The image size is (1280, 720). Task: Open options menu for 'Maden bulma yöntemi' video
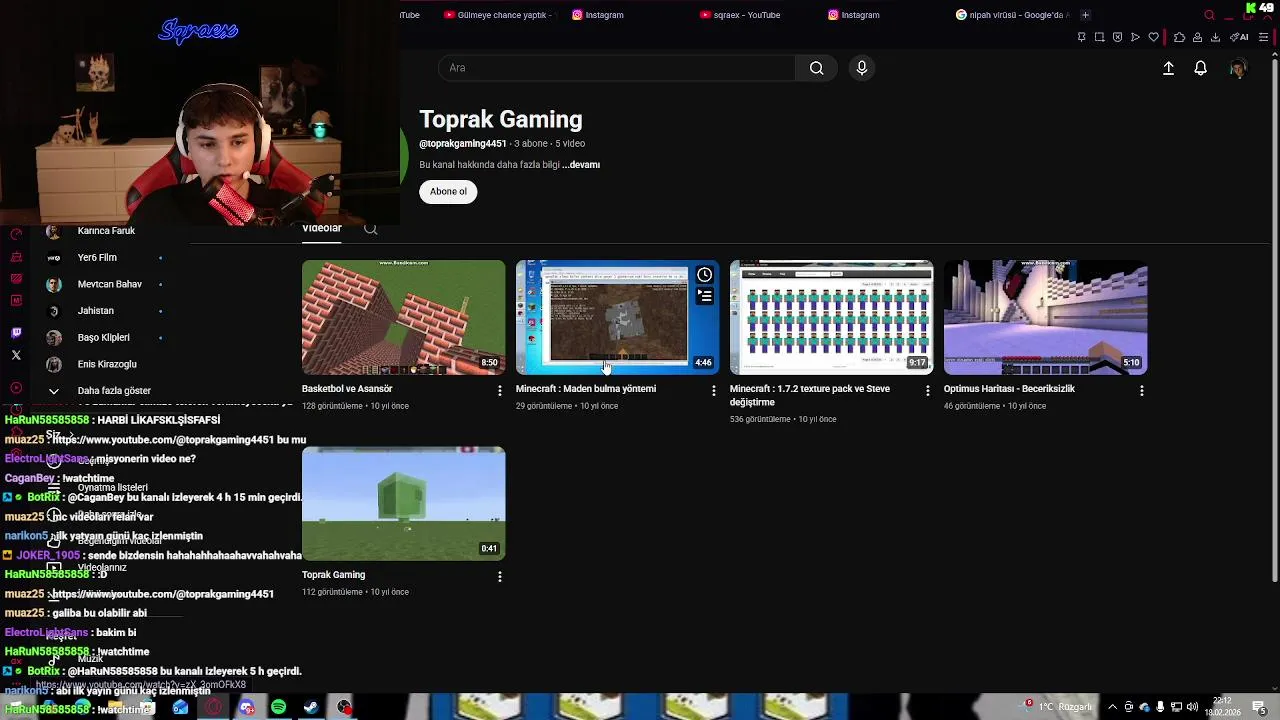tap(714, 391)
